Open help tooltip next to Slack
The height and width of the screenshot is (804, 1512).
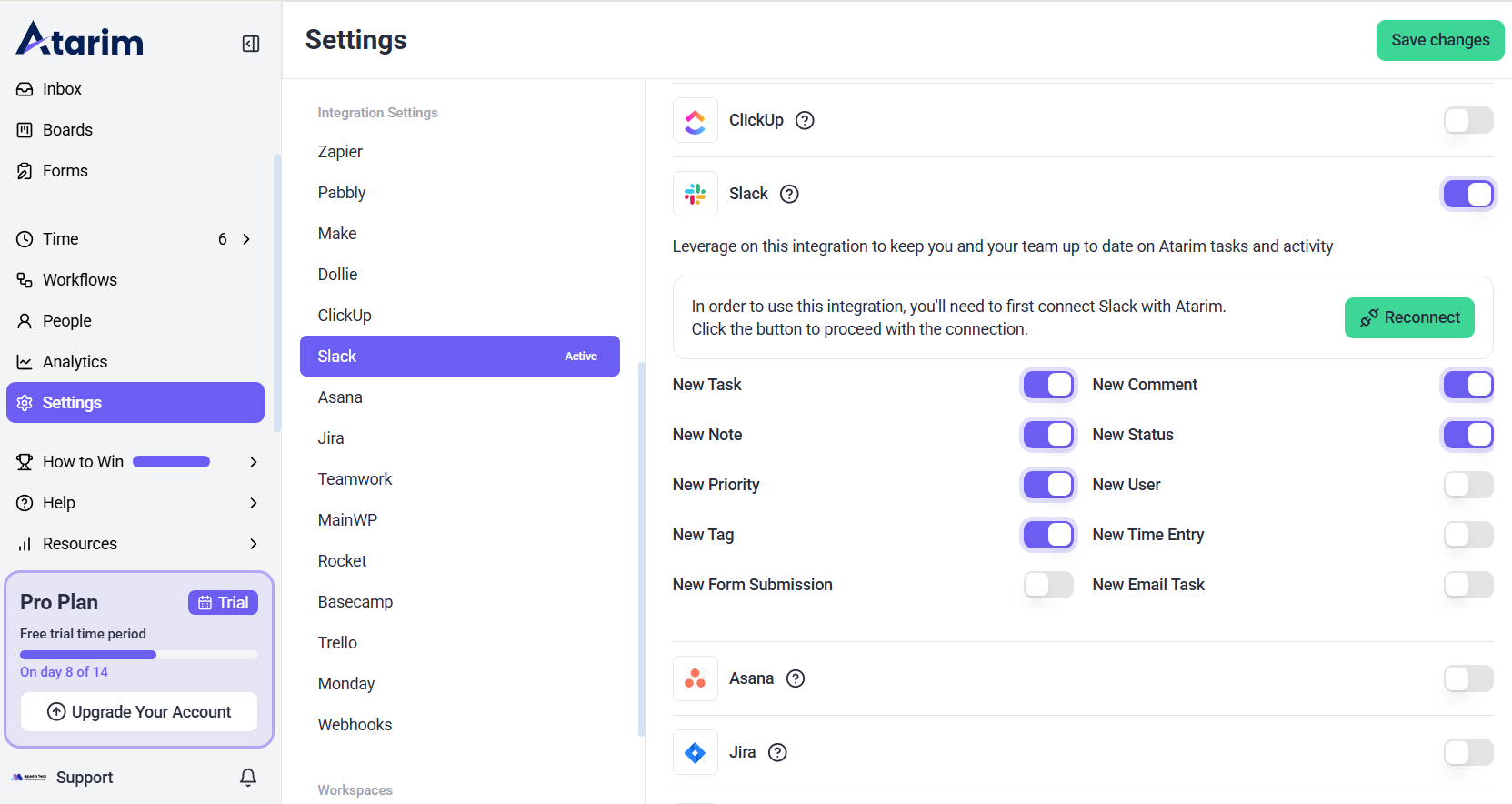click(789, 194)
